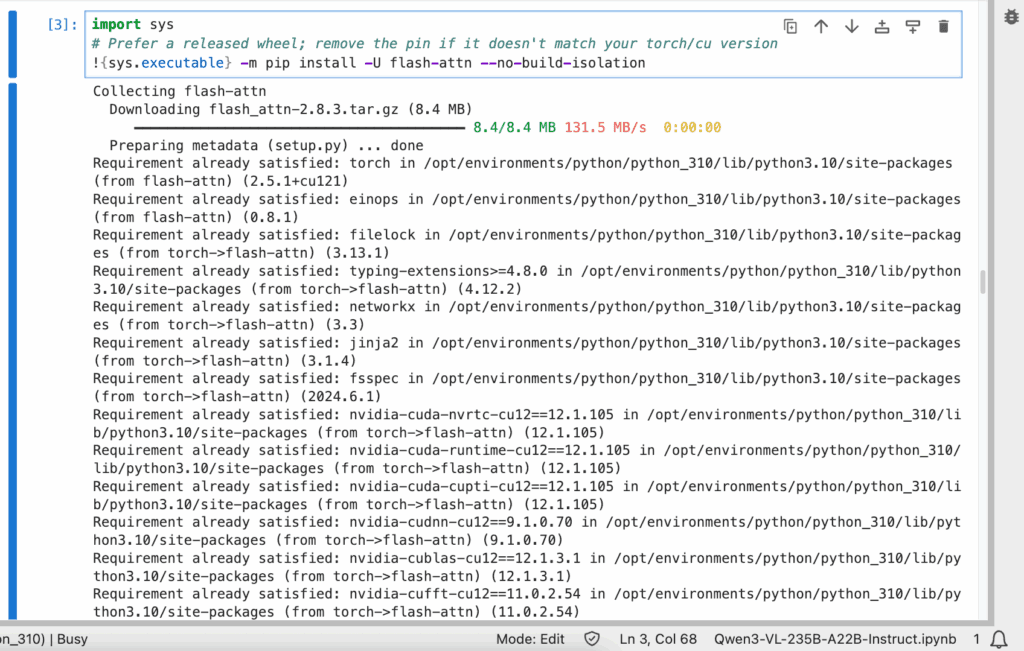Click the Qwen3-VL-235B-A22B-Instruct.ipynb status label
The width and height of the screenshot is (1024, 651).
pyautogui.click(x=835, y=639)
